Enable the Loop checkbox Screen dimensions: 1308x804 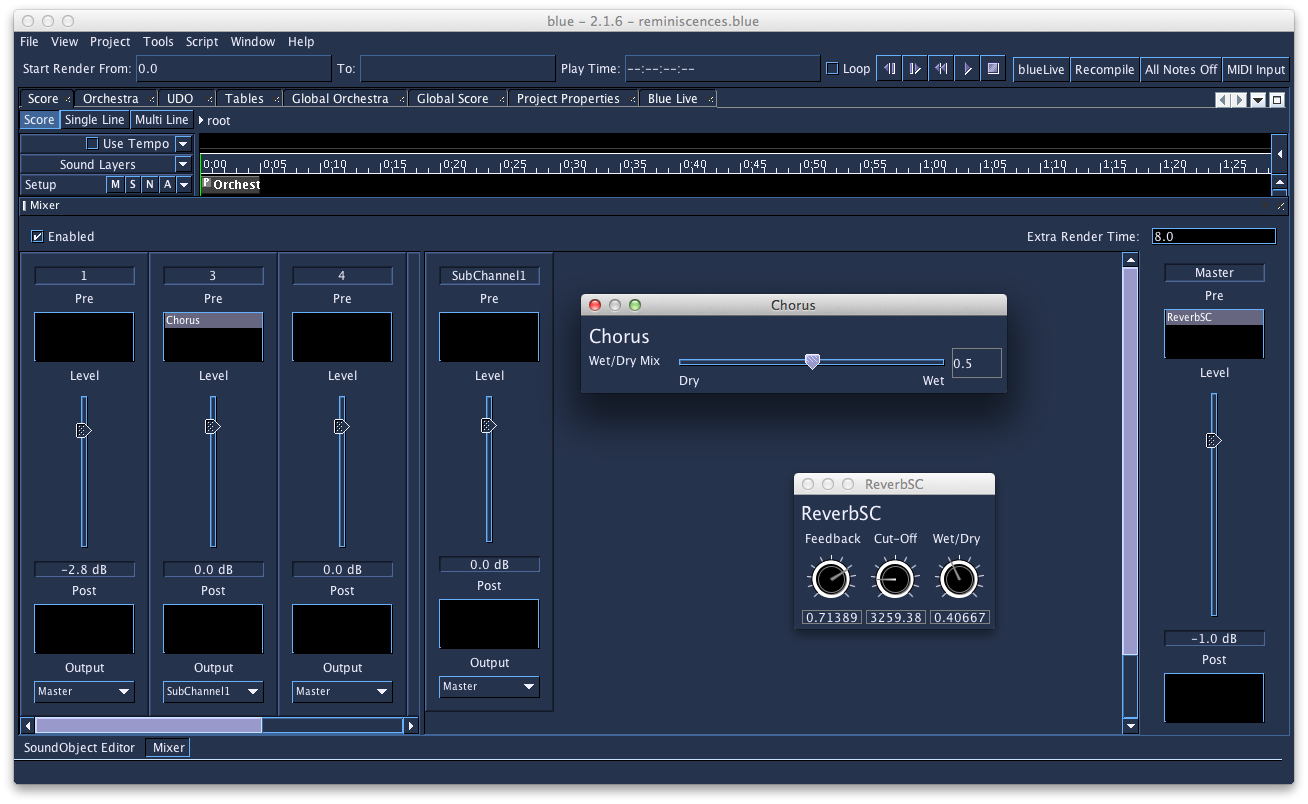832,69
